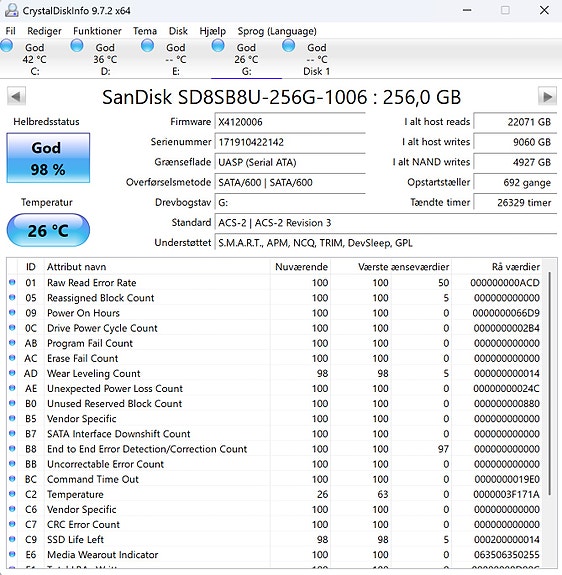Click status dot for Raw Read Error Rate

(x=12, y=282)
